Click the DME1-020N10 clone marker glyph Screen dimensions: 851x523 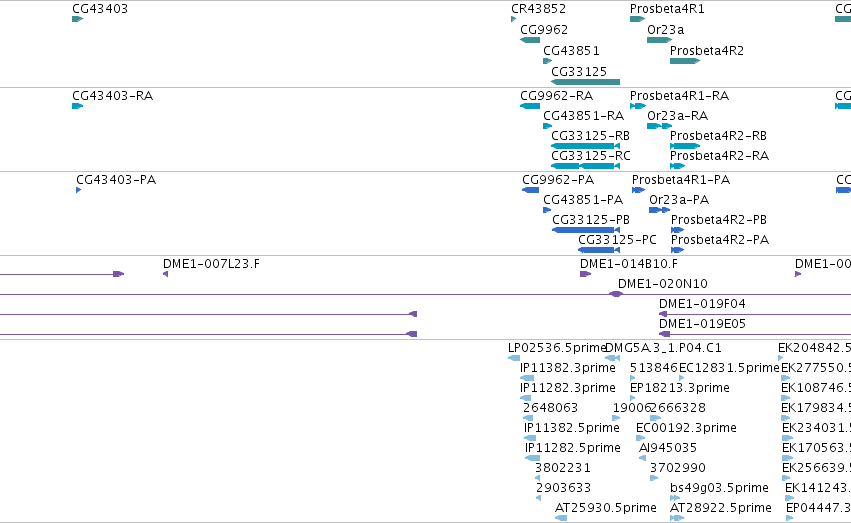615,294
